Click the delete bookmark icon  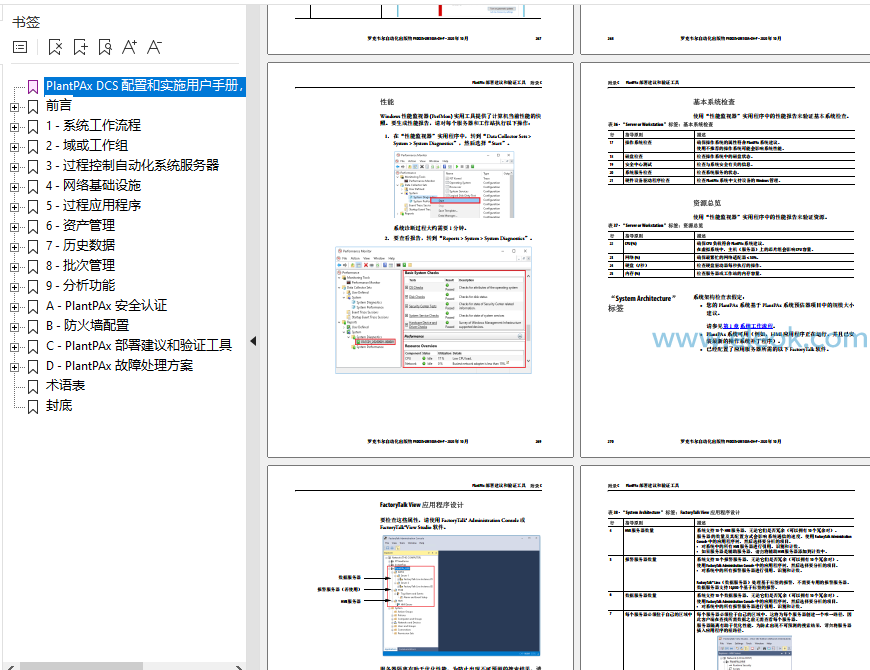[55, 47]
